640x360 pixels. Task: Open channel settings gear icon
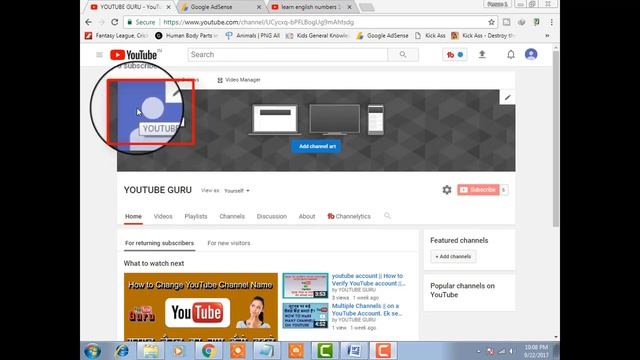tap(447, 190)
